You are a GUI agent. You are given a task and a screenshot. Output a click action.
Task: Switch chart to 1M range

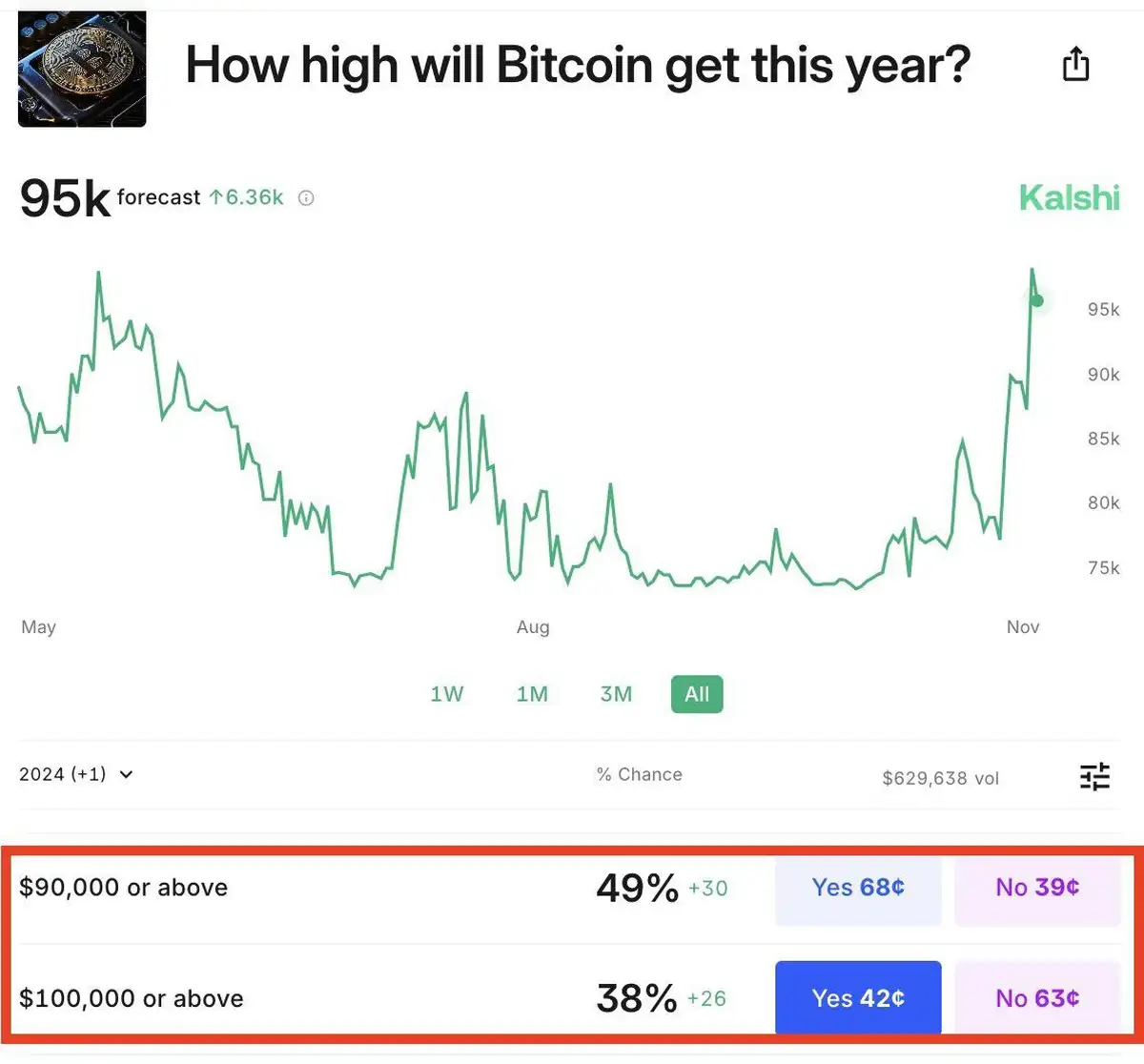[x=532, y=694]
